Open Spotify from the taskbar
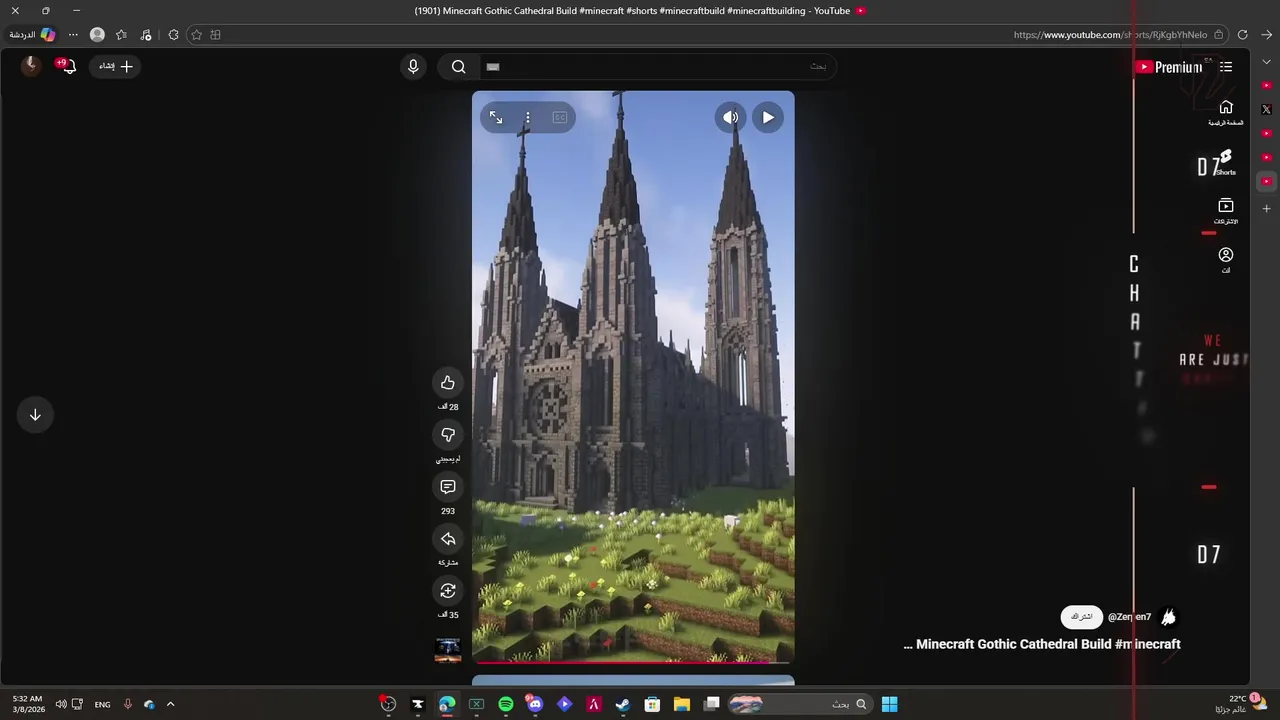Viewport: 1280px width, 720px height. (506, 704)
